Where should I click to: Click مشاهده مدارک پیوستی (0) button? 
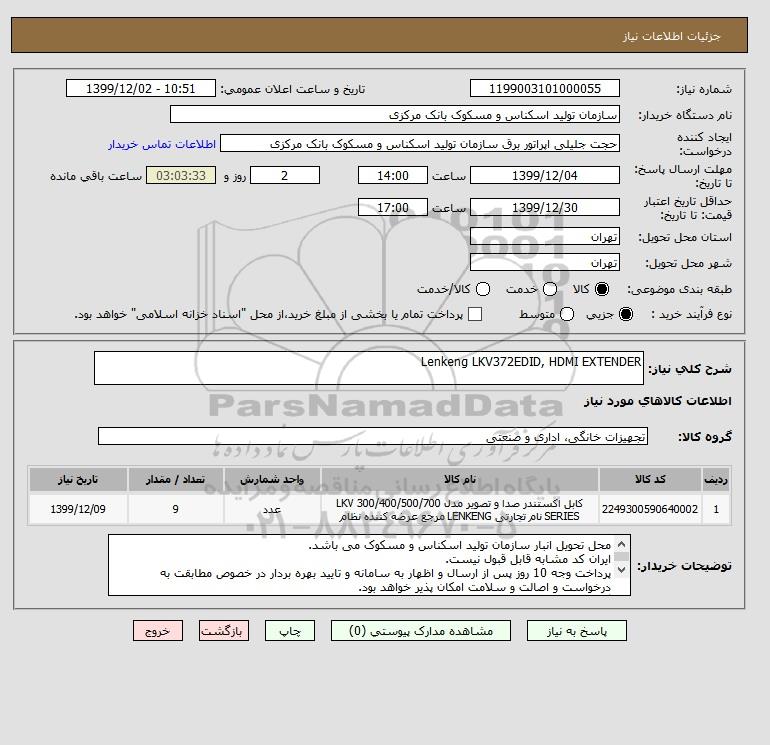[x=421, y=631]
